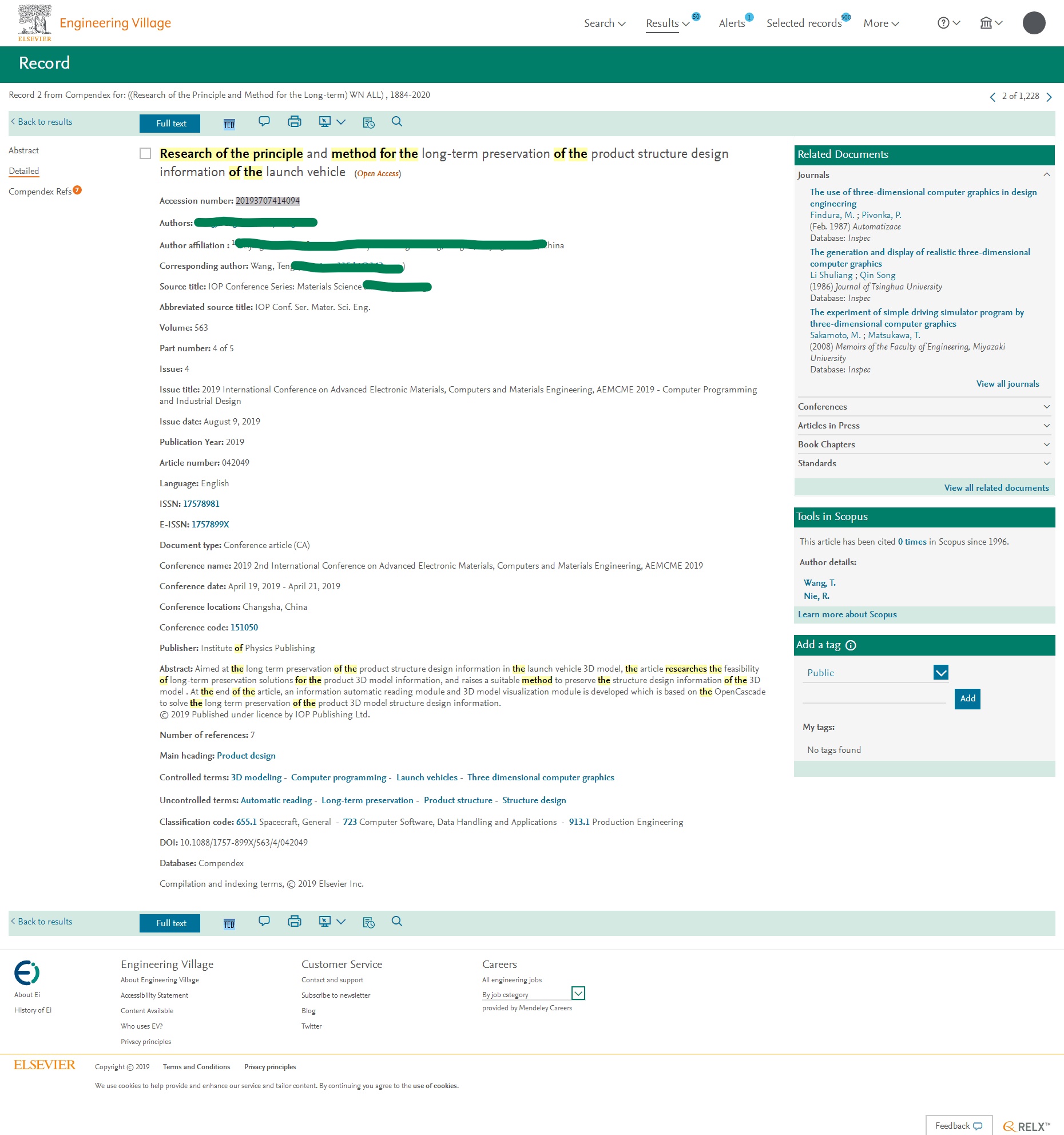Viewport: 1064px width, 1135px height.
Task: Switch to the Abstract view tab
Action: pos(24,150)
